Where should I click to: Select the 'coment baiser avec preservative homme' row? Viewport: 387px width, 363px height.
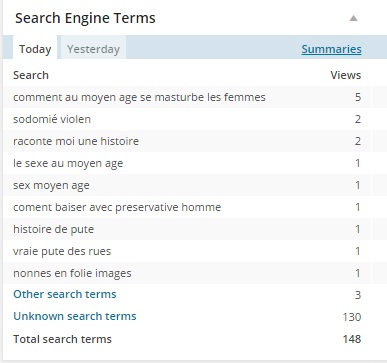187,207
